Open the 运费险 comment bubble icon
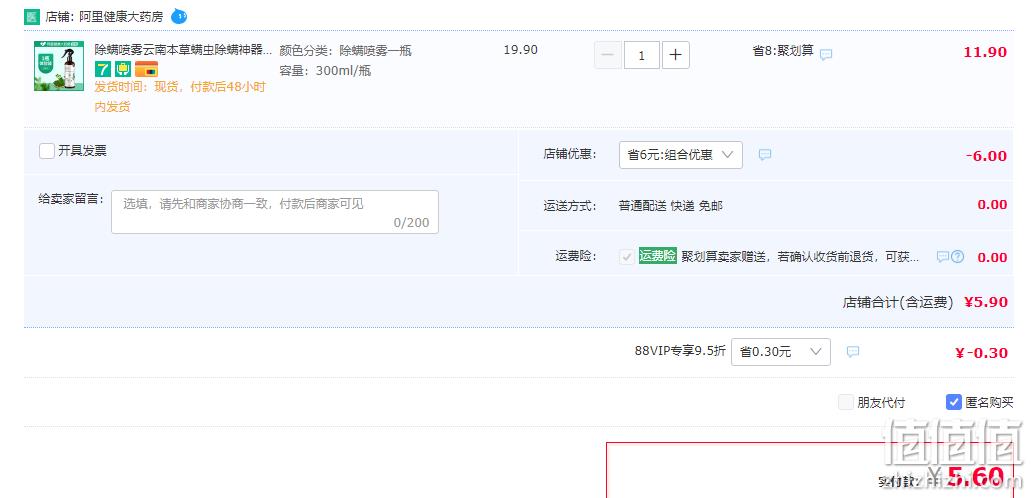The height and width of the screenshot is (498, 1032). click(x=943, y=257)
